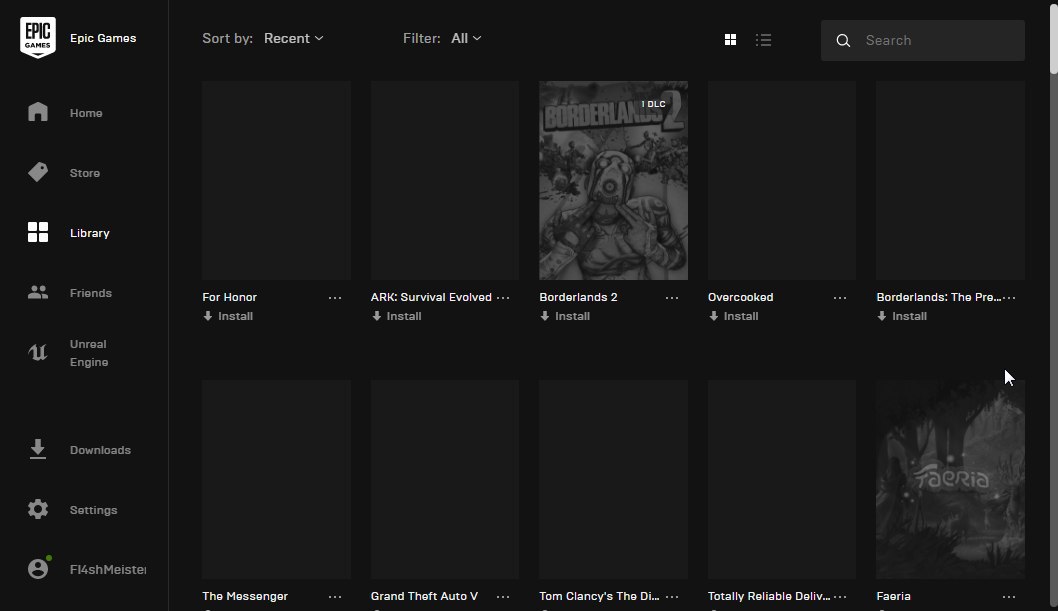This screenshot has height=611, width=1058.
Task: Click the Faeria title text
Action: click(893, 596)
